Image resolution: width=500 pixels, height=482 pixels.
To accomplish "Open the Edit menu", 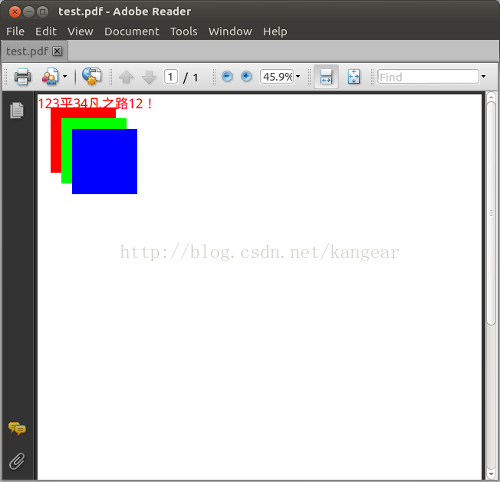I will pos(46,31).
